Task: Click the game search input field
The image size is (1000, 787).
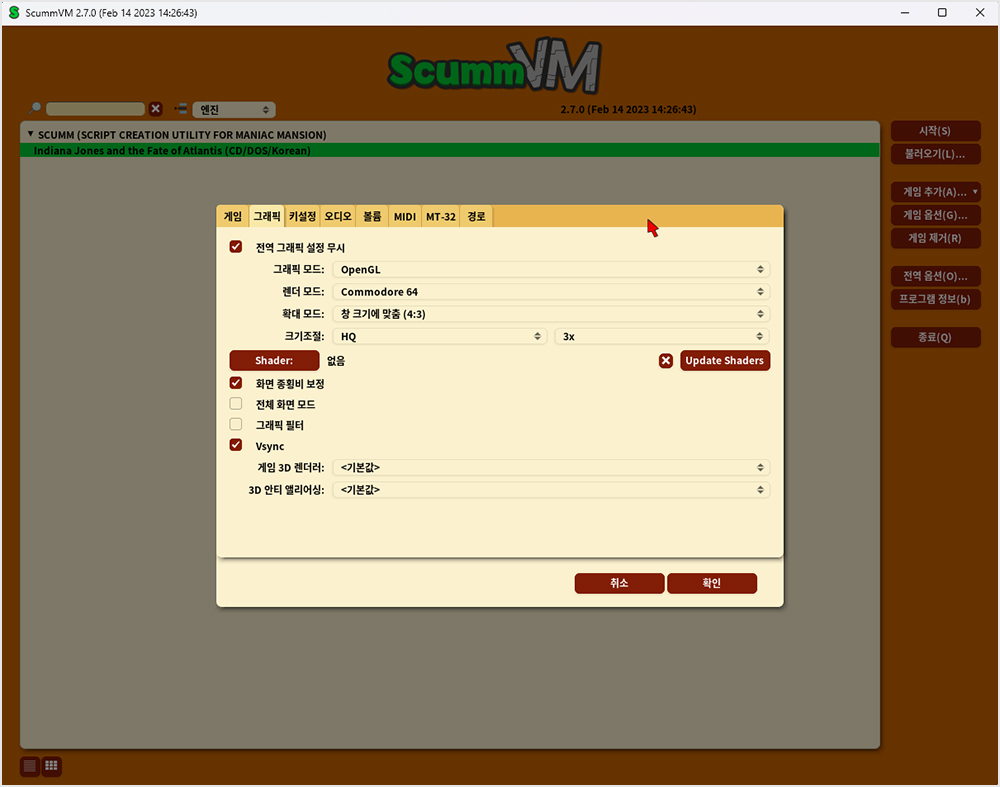Action: pos(96,109)
